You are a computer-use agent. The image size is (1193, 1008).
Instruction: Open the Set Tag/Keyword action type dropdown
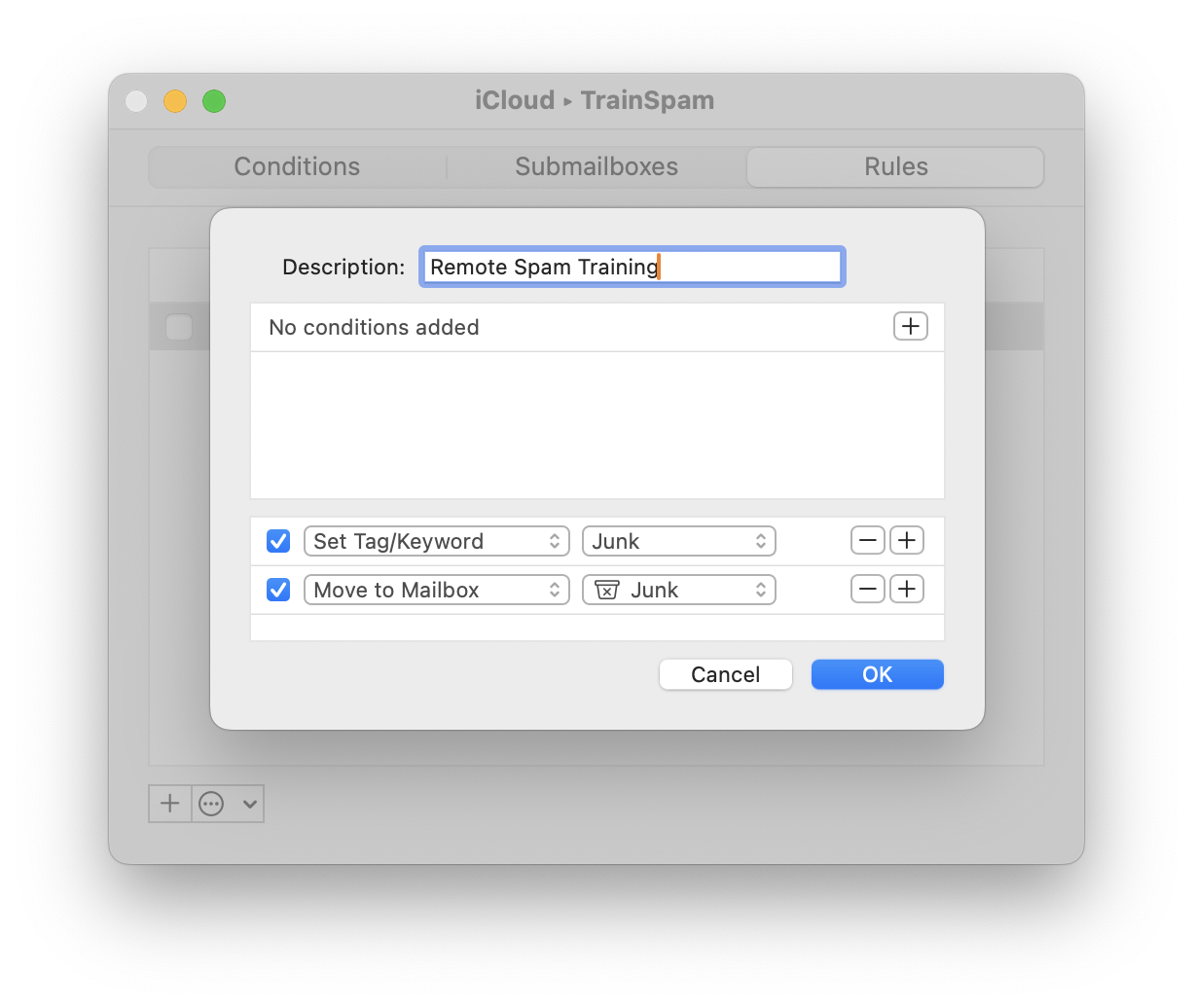pos(436,541)
